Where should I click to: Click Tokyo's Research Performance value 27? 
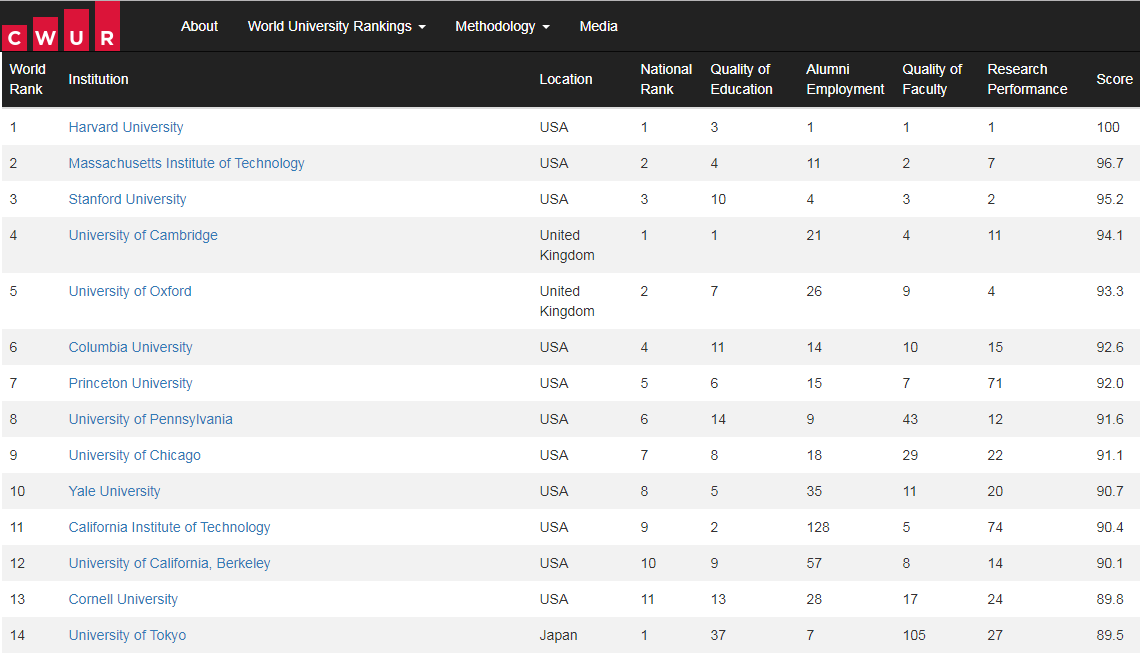click(995, 635)
